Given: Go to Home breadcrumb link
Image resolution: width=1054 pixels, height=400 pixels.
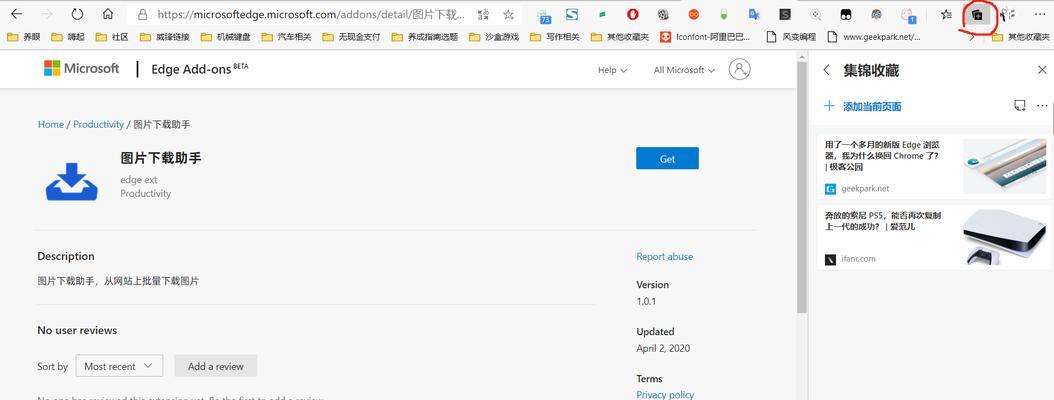Looking at the screenshot, I should tap(51, 124).
